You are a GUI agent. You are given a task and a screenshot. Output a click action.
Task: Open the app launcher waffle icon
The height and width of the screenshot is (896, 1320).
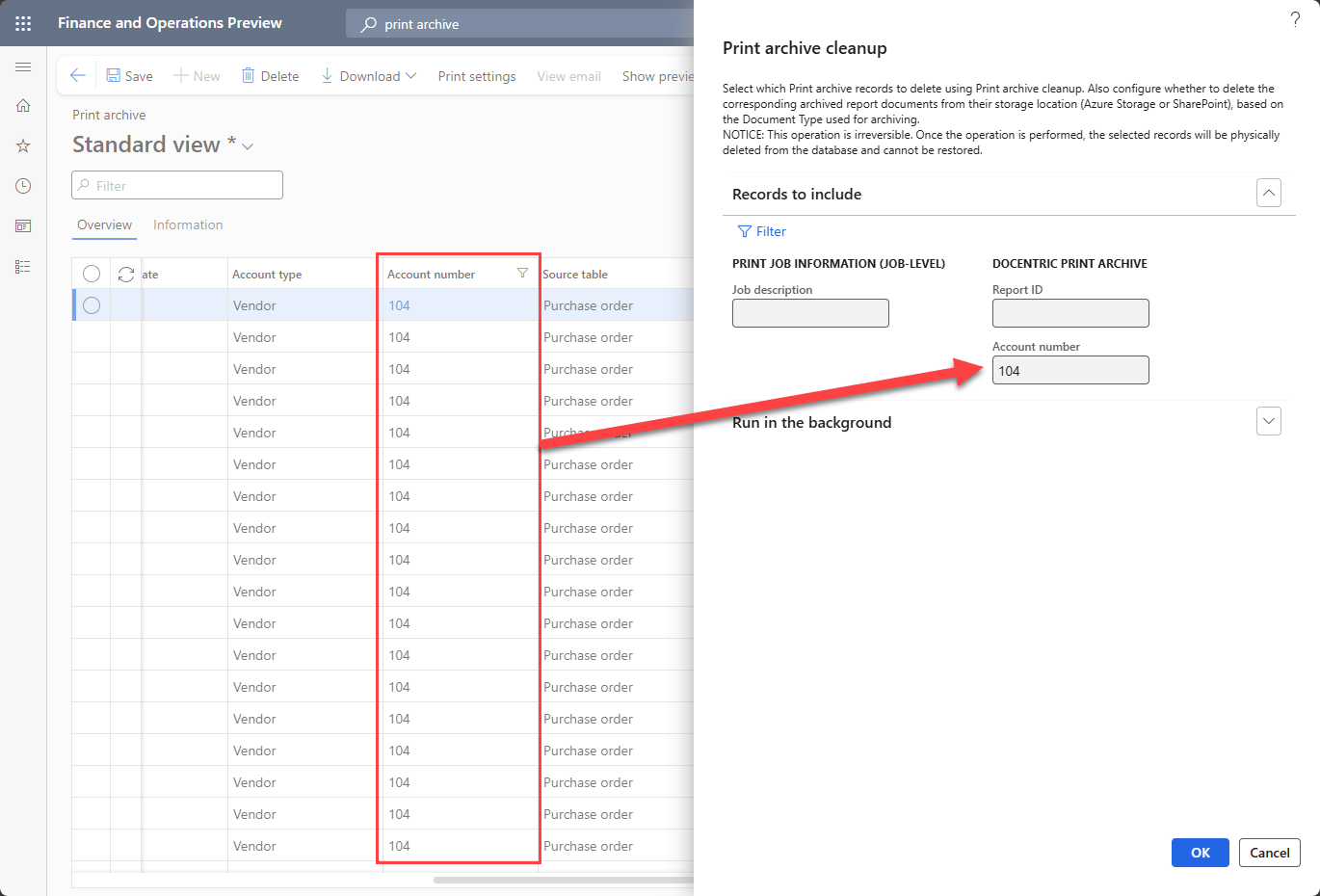tap(23, 23)
